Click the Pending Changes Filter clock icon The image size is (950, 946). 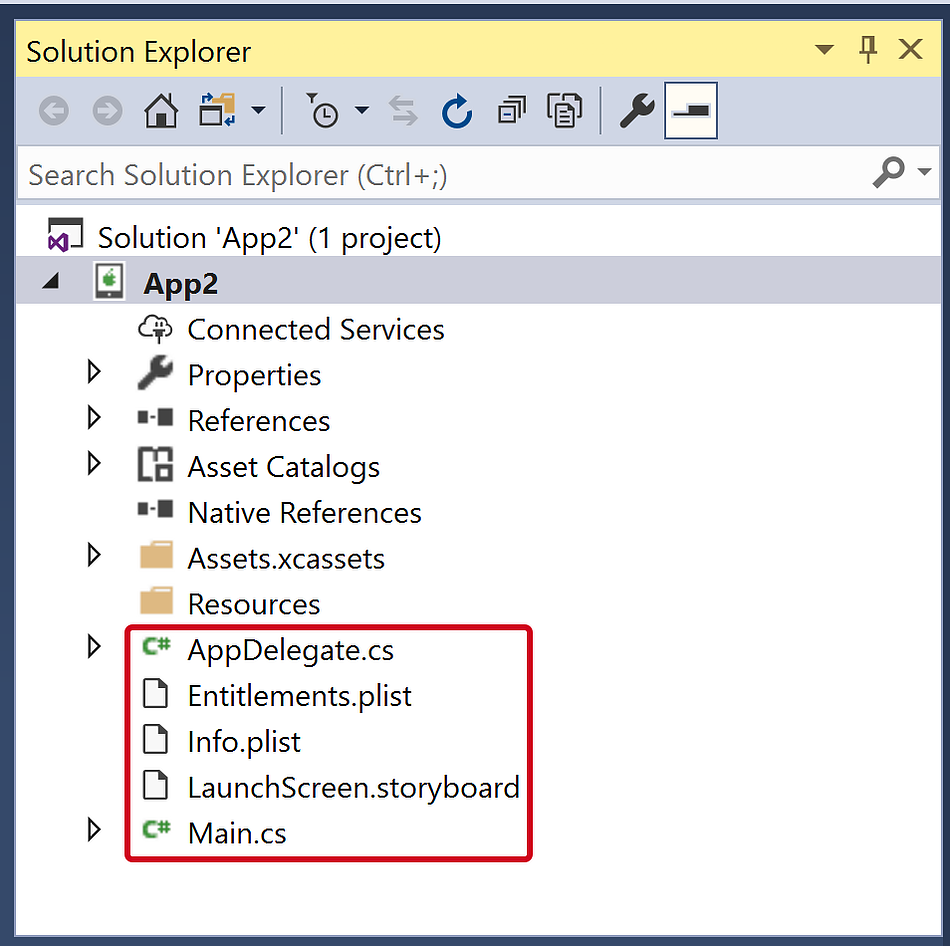322,111
